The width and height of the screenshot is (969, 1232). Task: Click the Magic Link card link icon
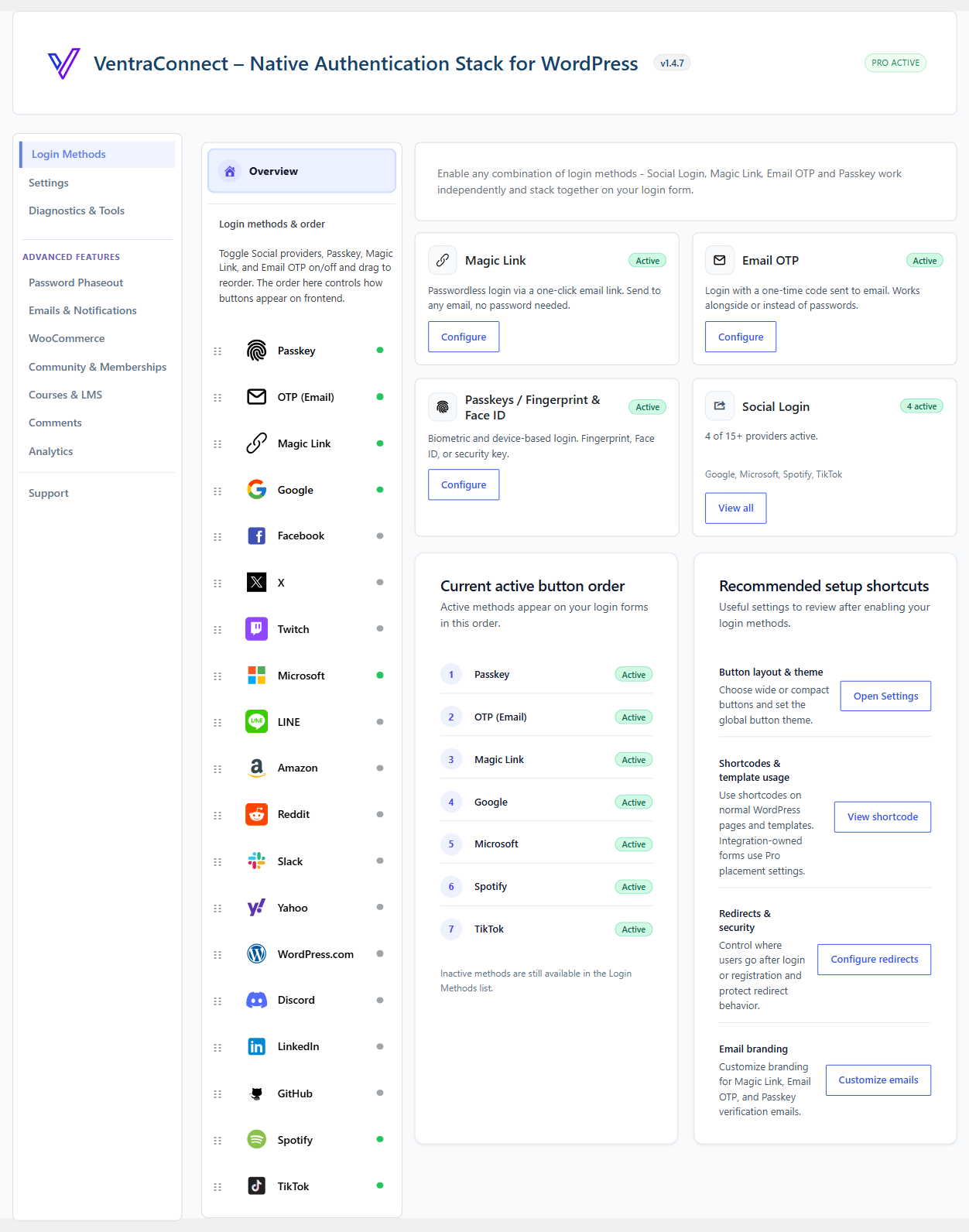[x=443, y=260]
